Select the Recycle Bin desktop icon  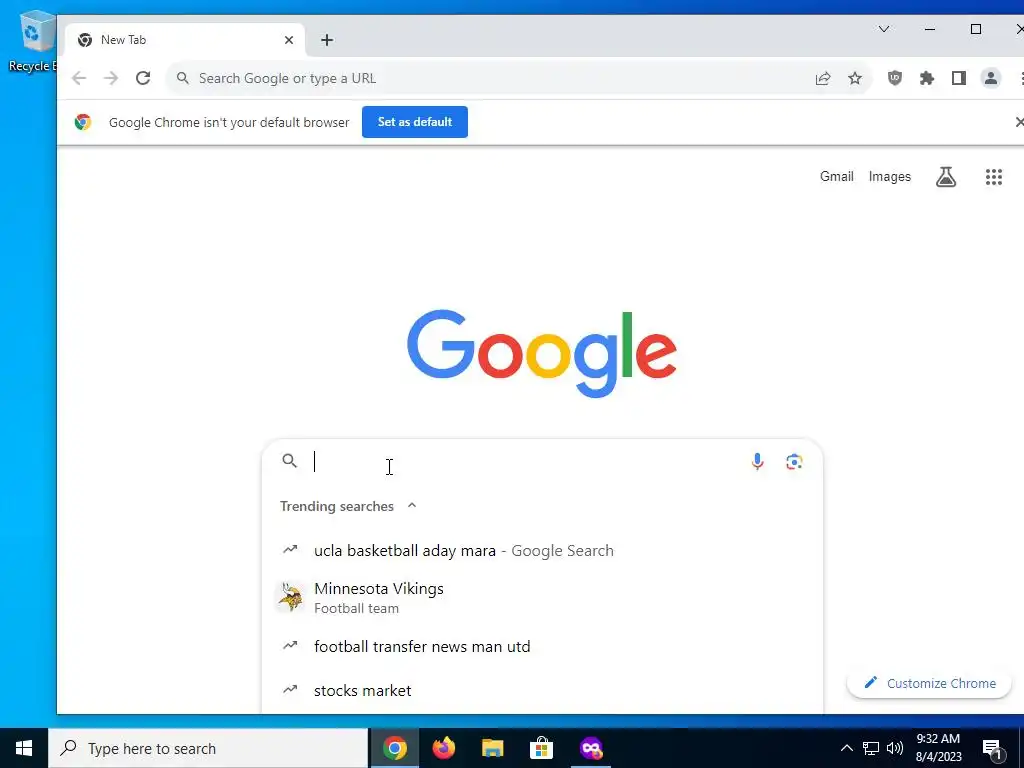(x=32, y=40)
